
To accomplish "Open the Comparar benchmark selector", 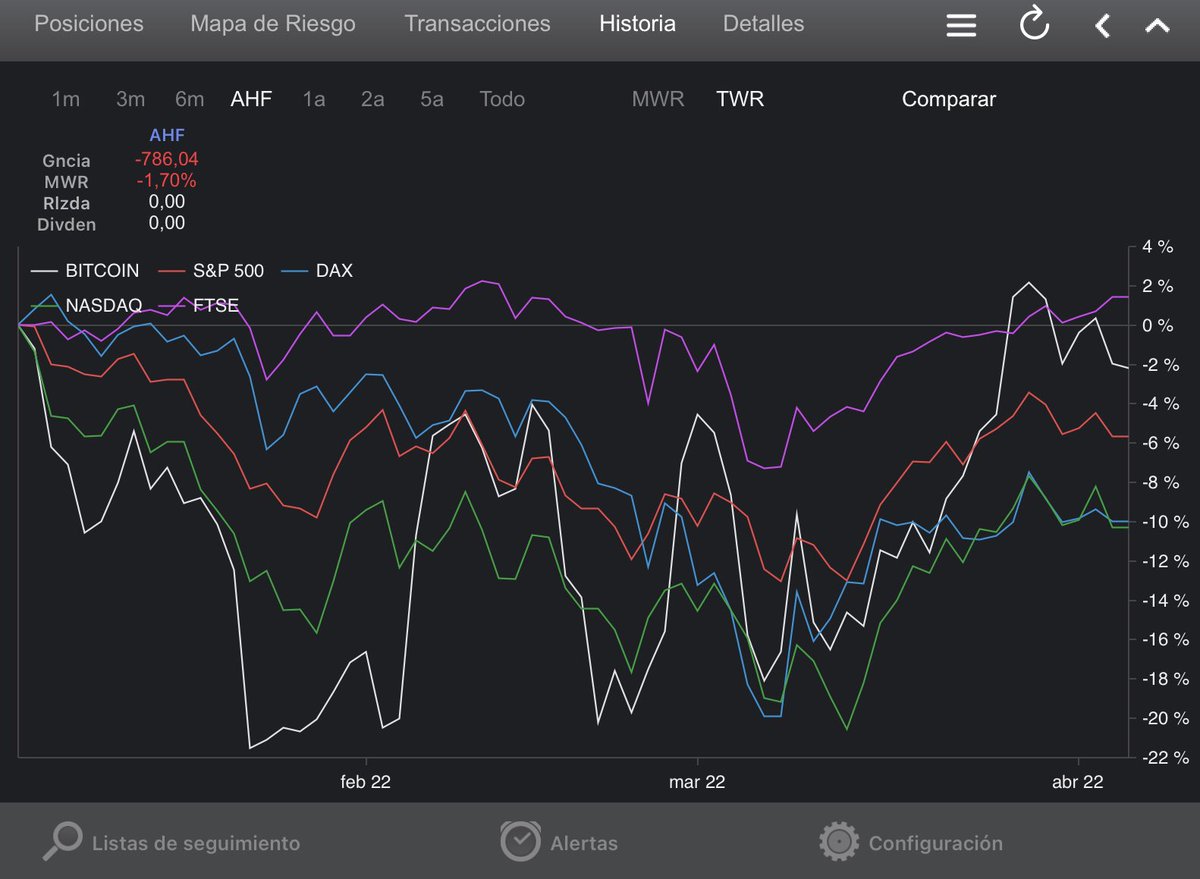I will (949, 99).
